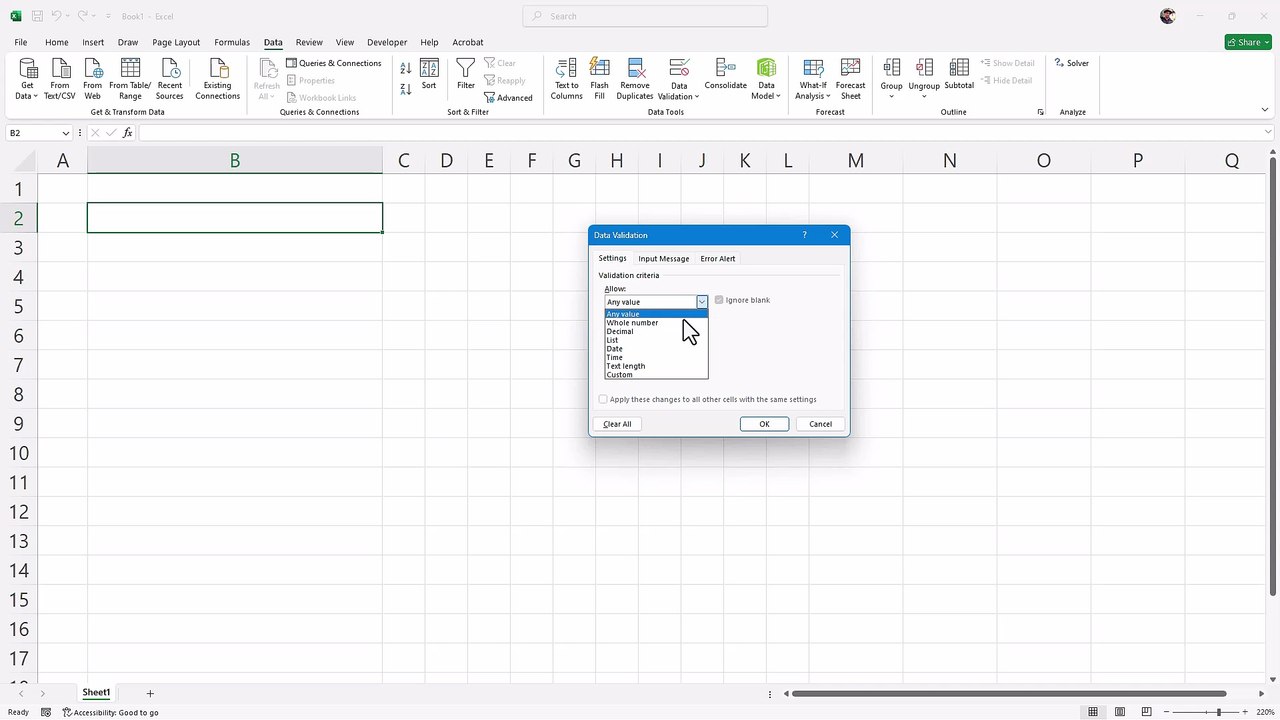Open Existing Connections

217,78
